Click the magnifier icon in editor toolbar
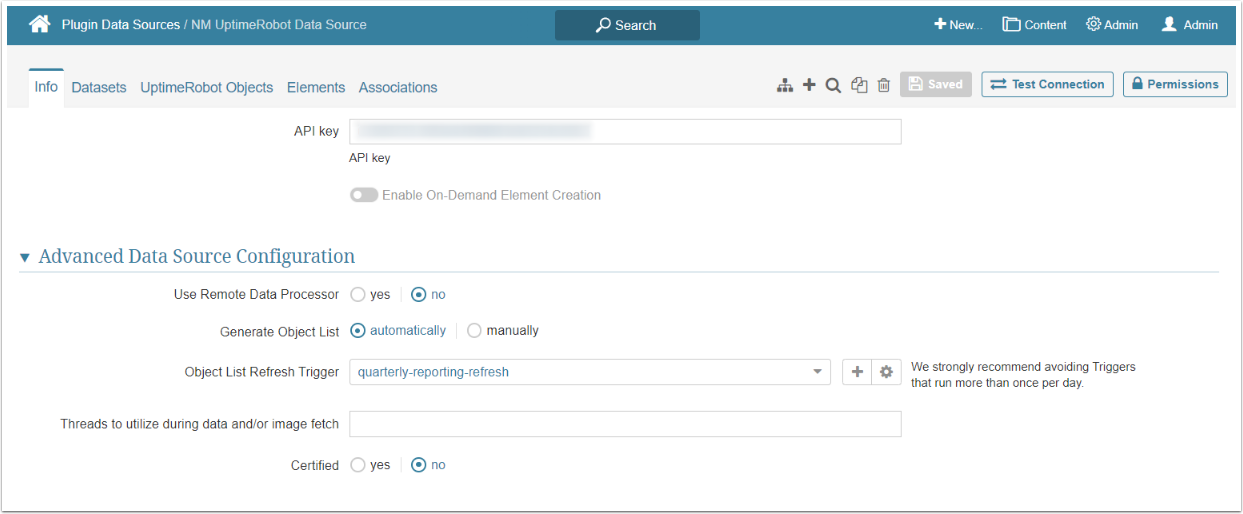1243x514 pixels. pos(833,86)
